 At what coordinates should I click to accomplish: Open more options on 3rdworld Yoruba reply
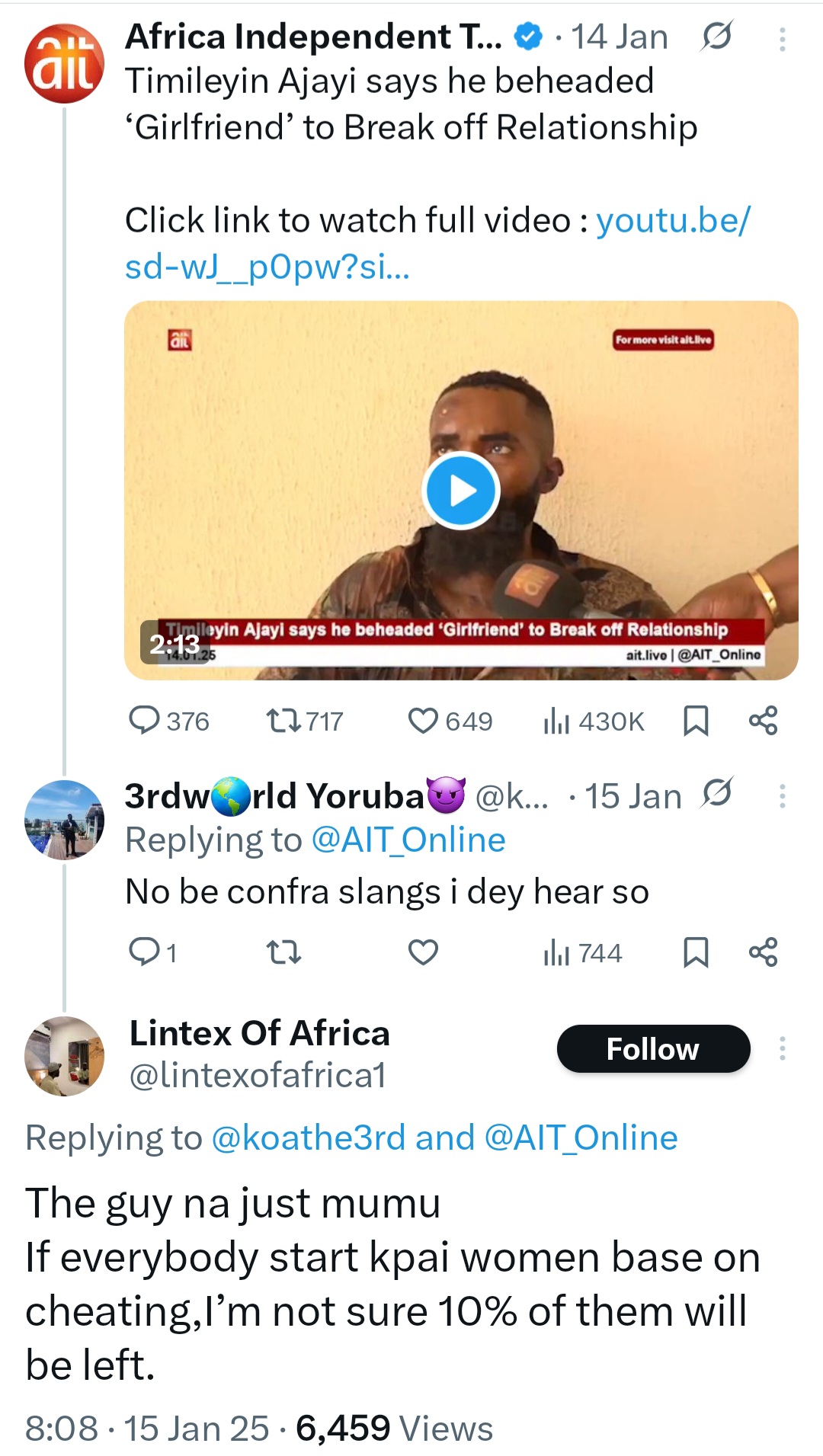point(782,796)
